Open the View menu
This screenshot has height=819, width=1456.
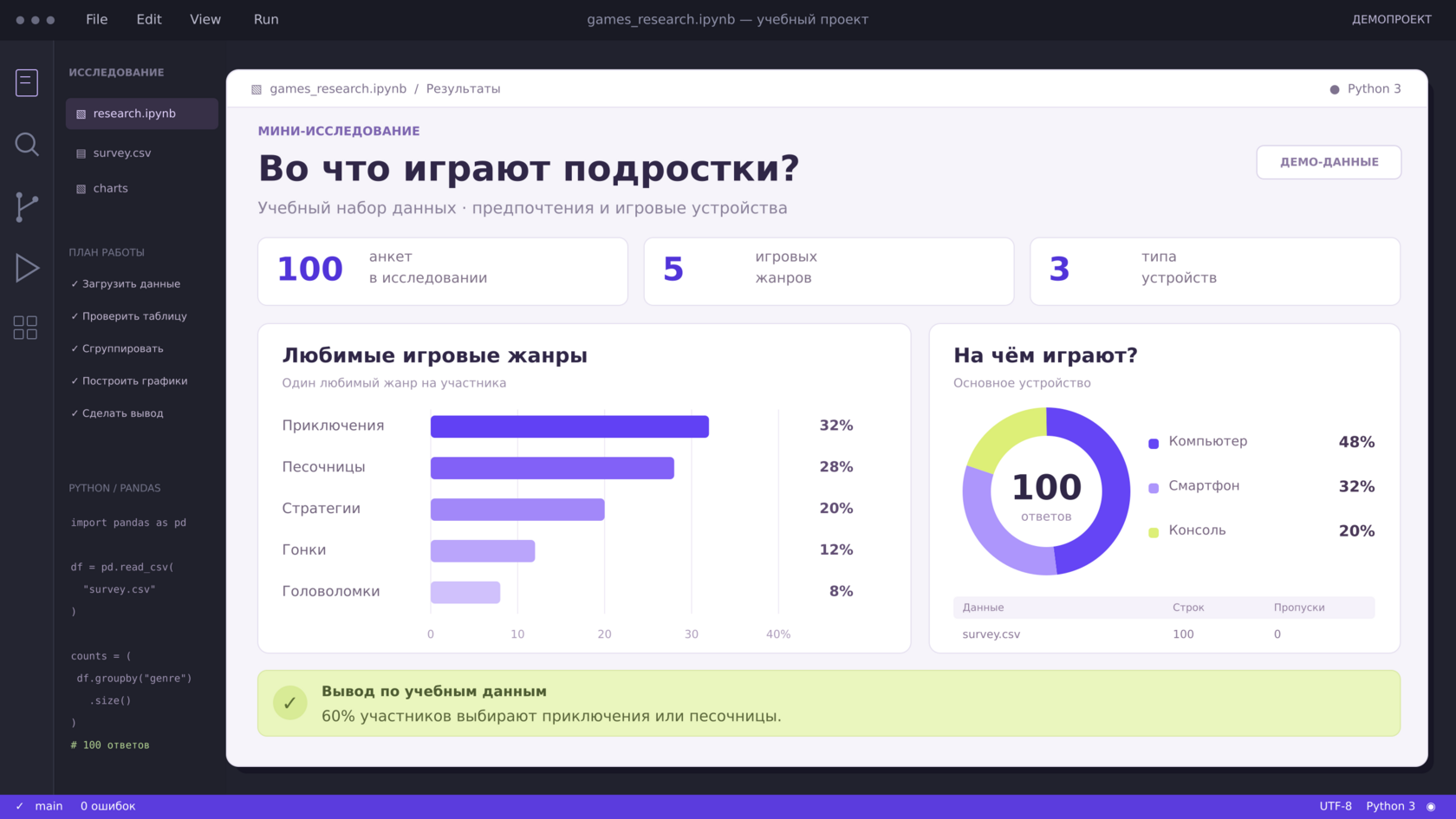[205, 19]
